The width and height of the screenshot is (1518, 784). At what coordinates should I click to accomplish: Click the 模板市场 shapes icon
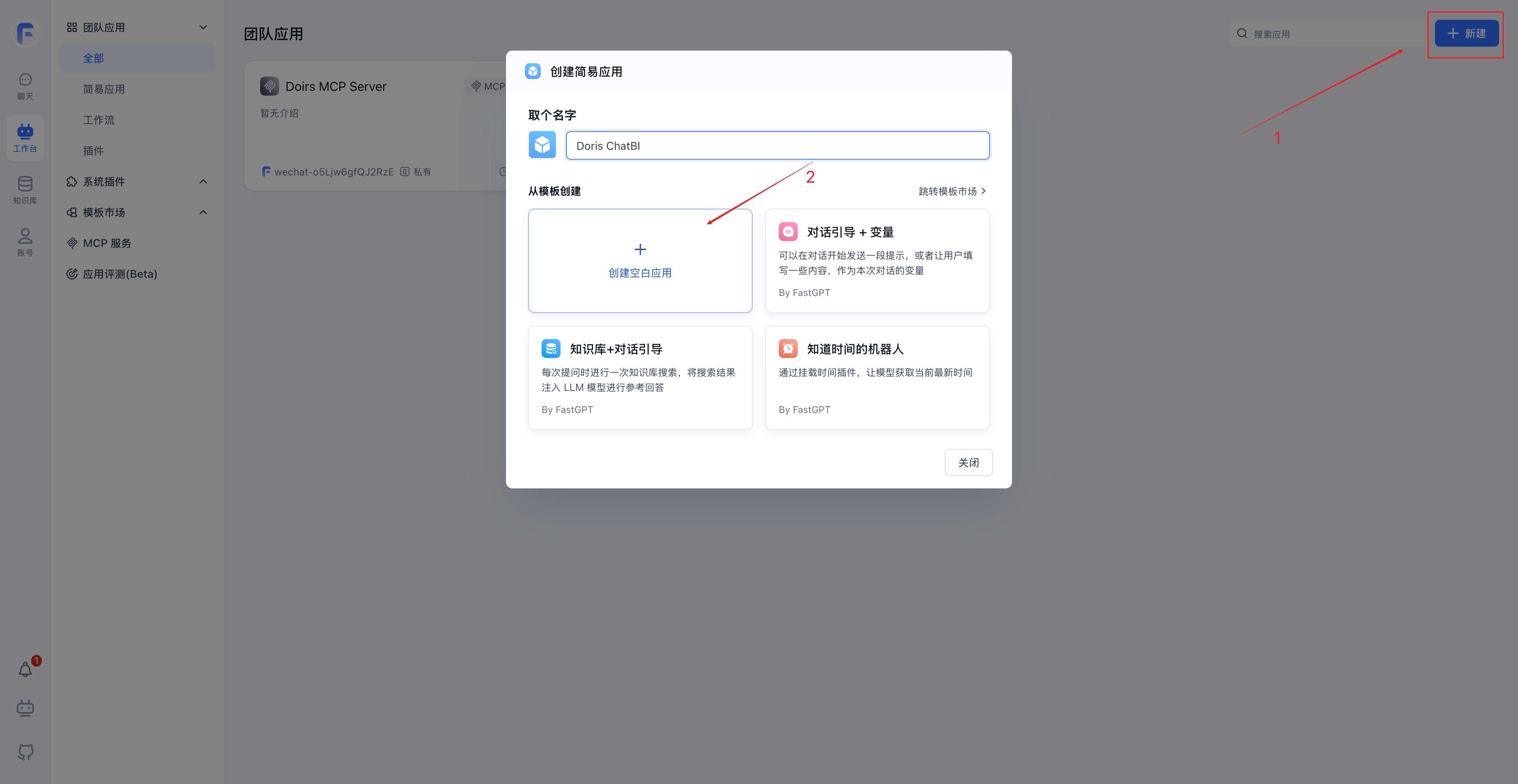(72, 212)
